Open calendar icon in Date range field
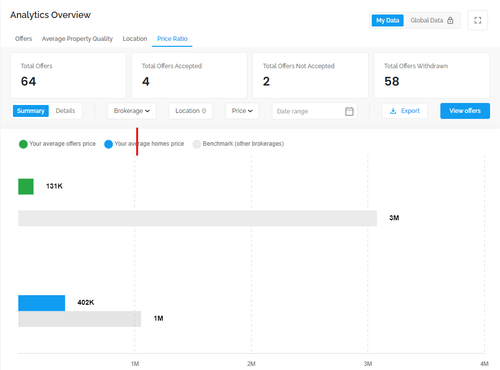 click(x=349, y=111)
